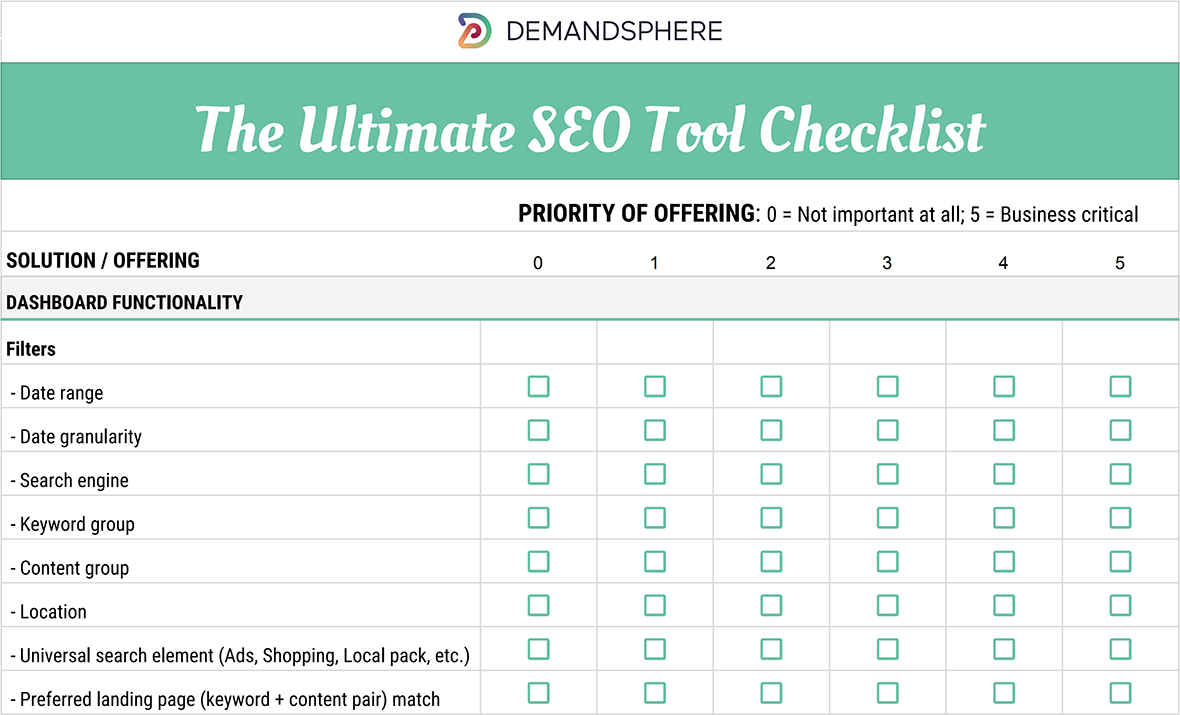Check priority 3 for Content group

click(x=887, y=561)
